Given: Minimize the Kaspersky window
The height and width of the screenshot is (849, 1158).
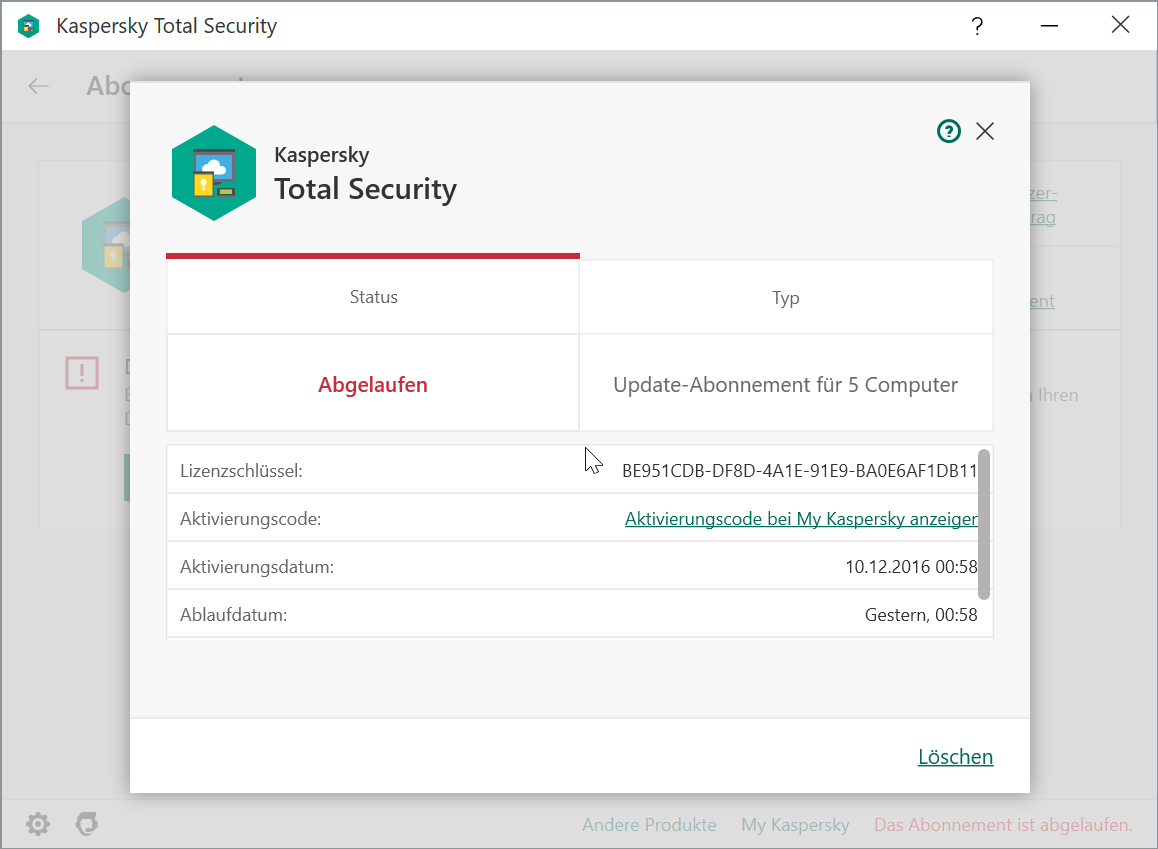Looking at the screenshot, I should click(x=1049, y=26).
